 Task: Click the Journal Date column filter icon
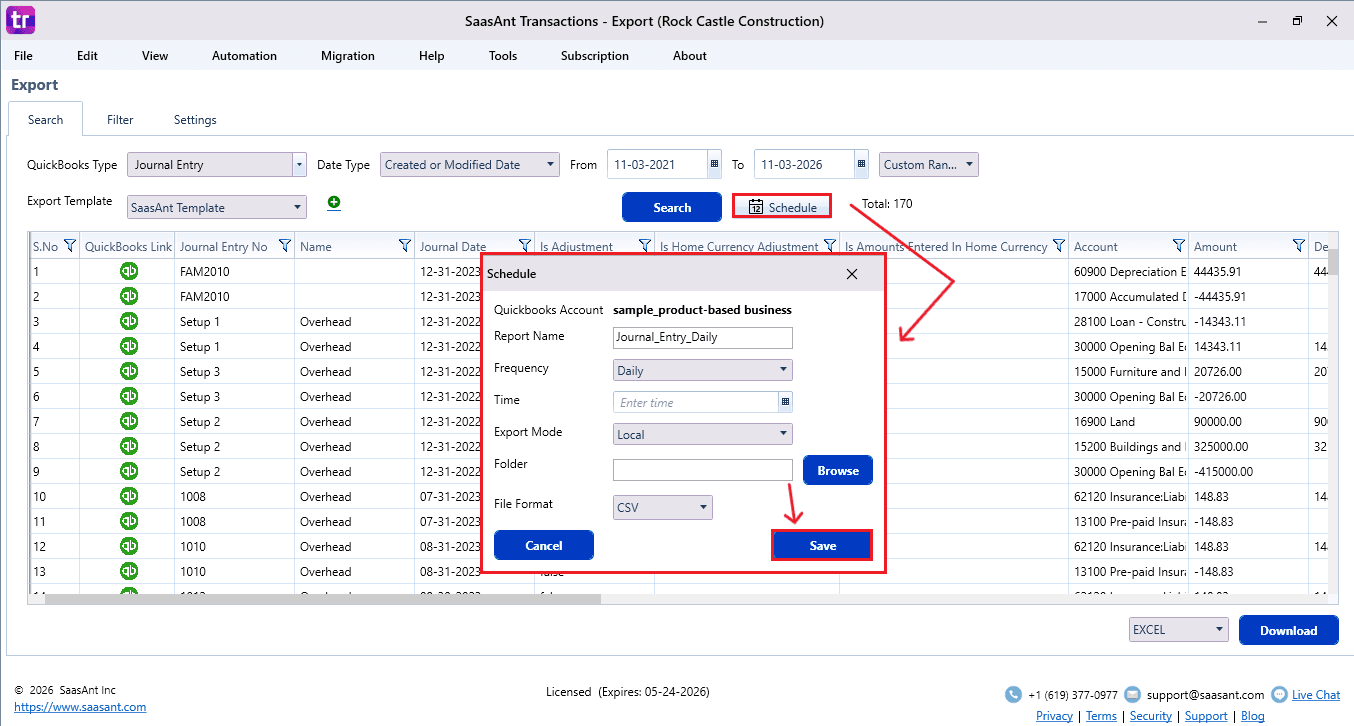coord(524,246)
